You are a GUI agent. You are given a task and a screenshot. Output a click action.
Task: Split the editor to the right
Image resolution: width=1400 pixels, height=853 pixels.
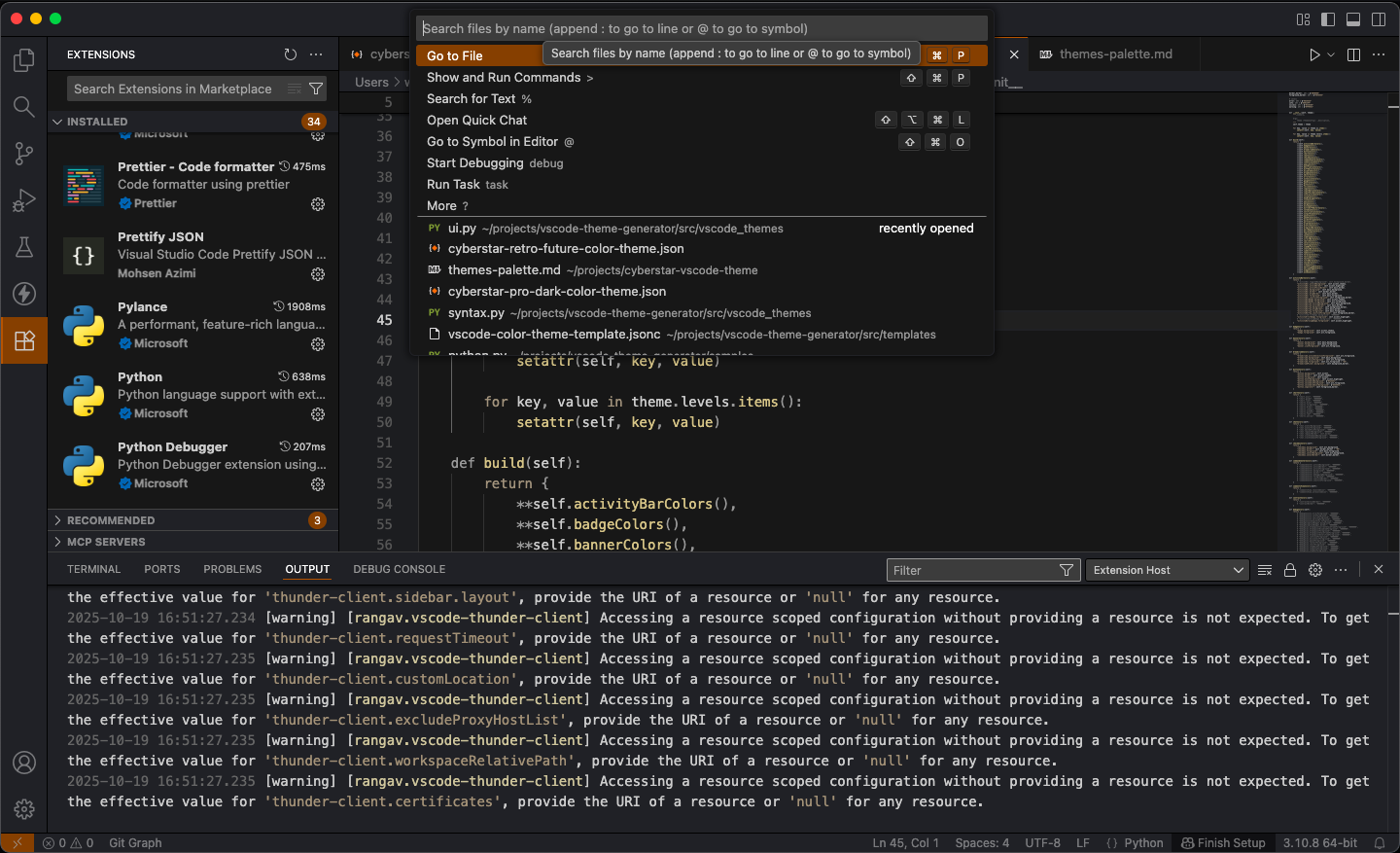pyautogui.click(x=1353, y=54)
